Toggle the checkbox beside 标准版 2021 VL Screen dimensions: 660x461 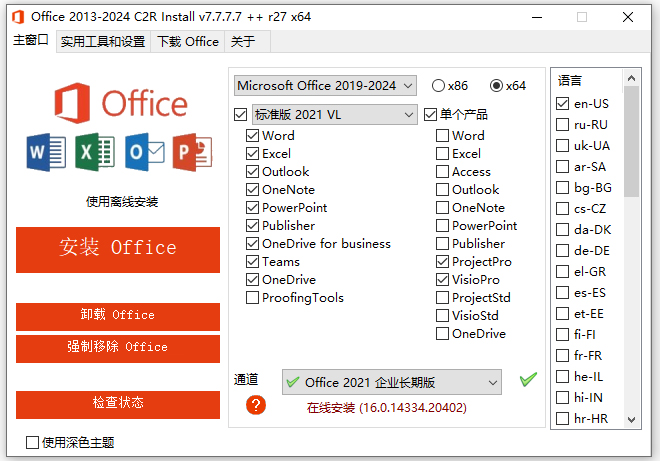pyautogui.click(x=240, y=115)
